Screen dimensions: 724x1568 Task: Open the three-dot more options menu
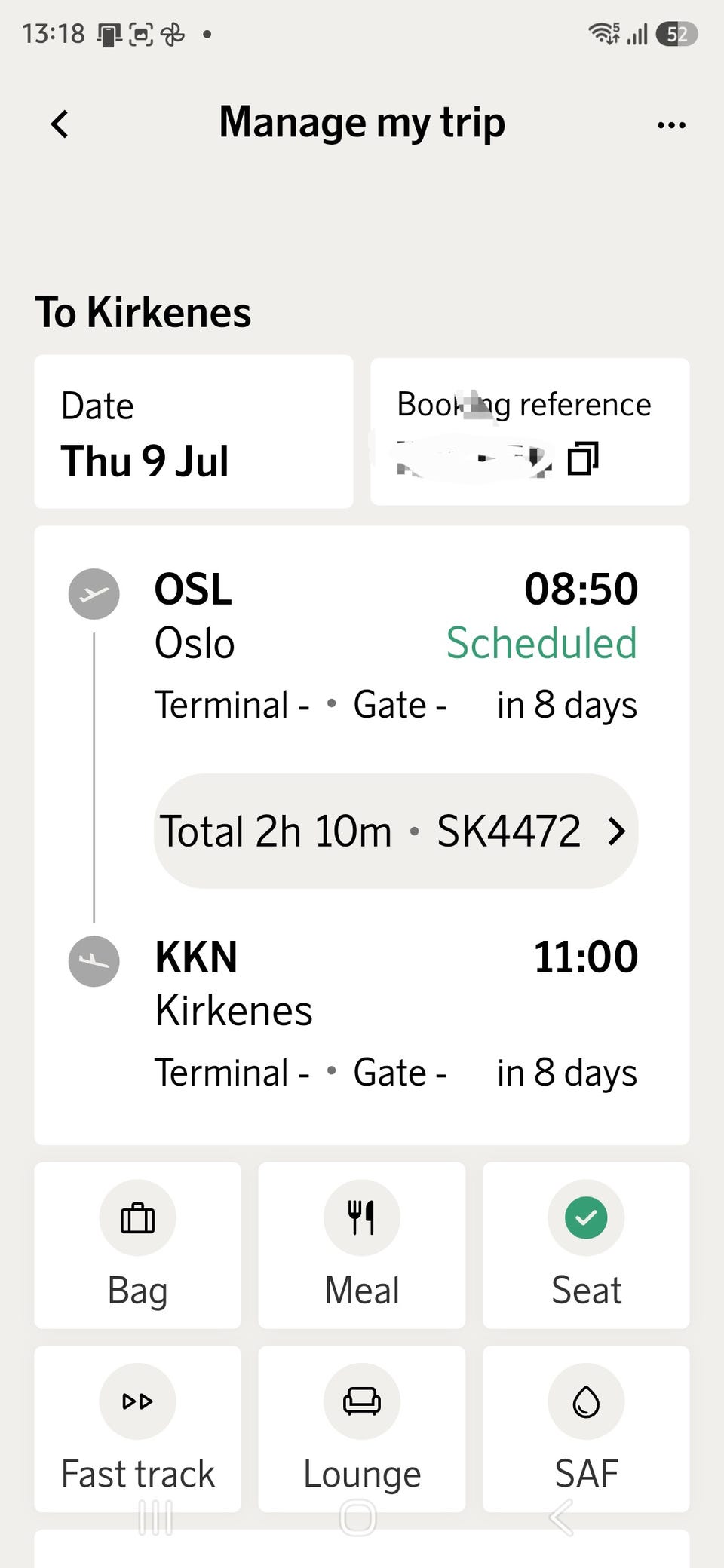[671, 125]
